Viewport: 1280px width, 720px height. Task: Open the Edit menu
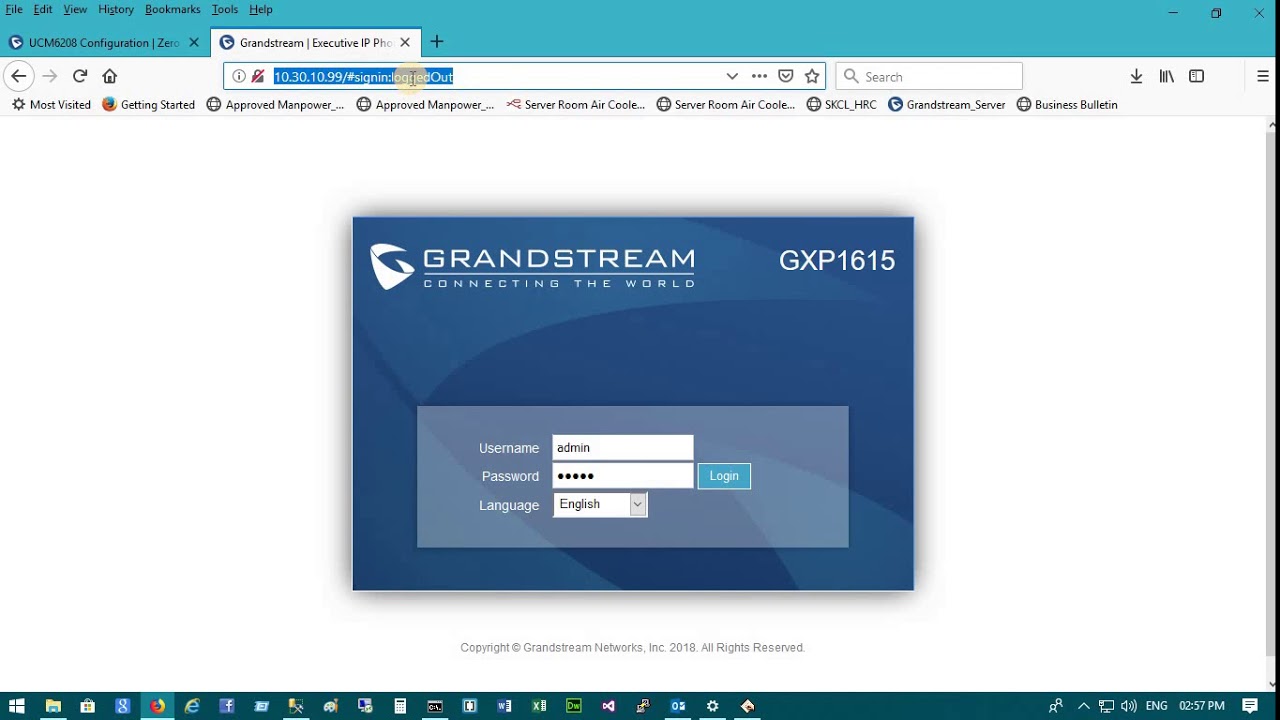coord(42,9)
